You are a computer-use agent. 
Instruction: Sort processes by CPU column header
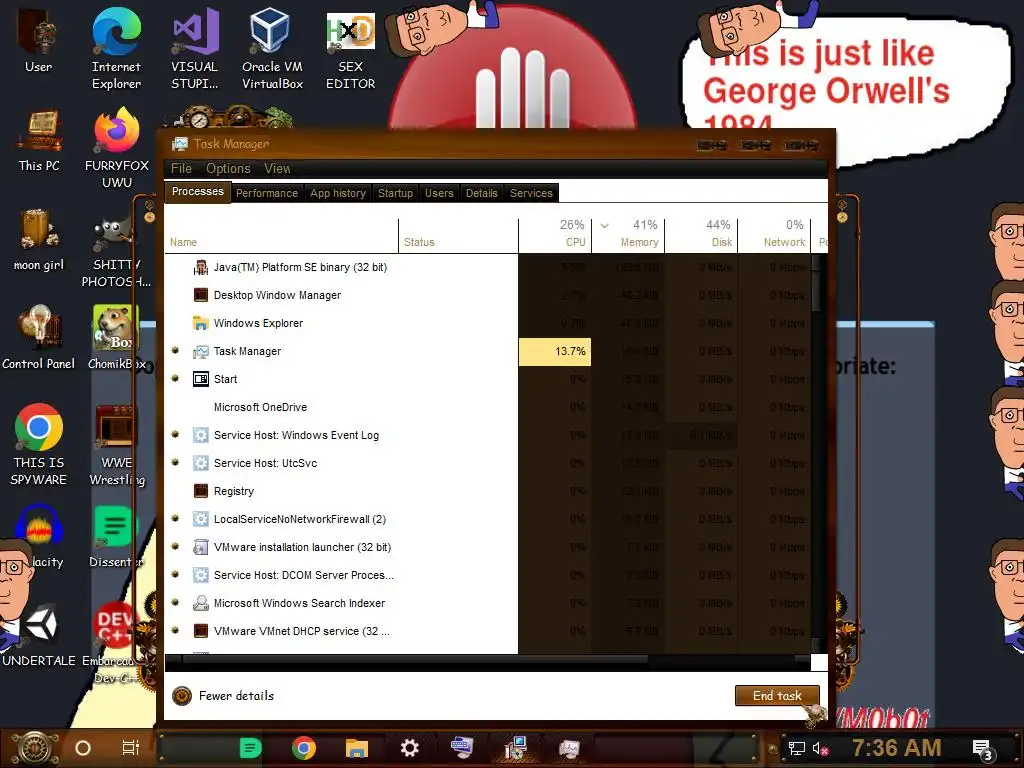(555, 234)
